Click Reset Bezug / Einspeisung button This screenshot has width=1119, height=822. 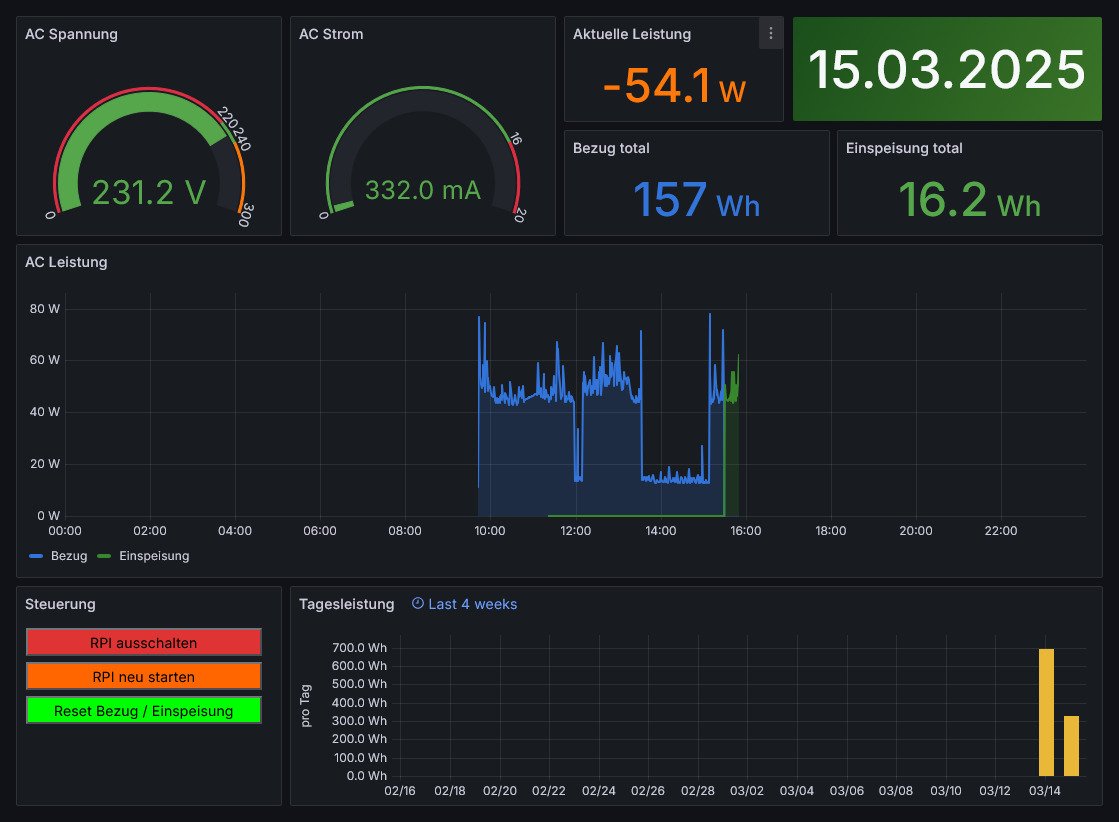coord(143,711)
